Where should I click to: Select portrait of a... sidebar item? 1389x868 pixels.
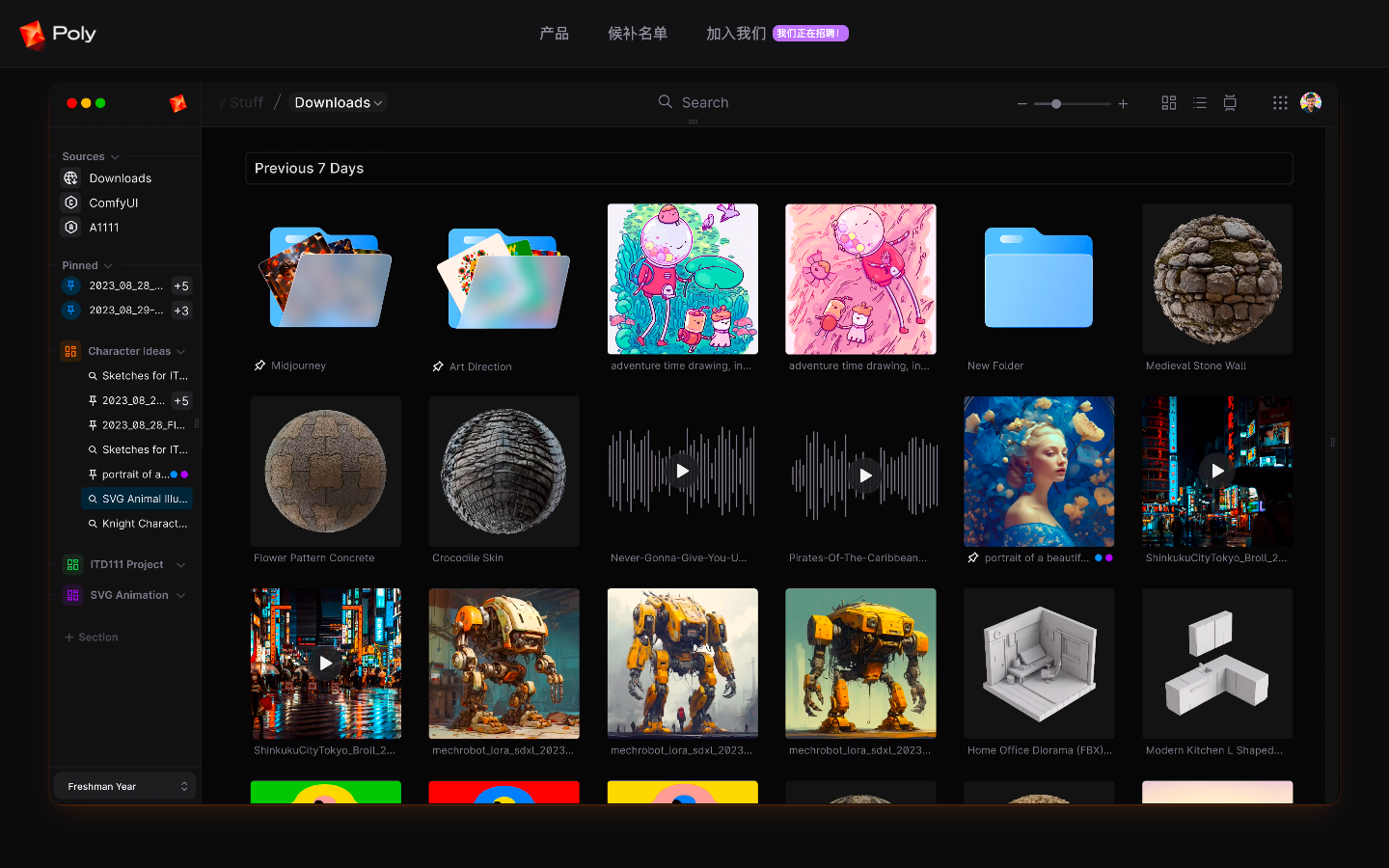(x=137, y=475)
